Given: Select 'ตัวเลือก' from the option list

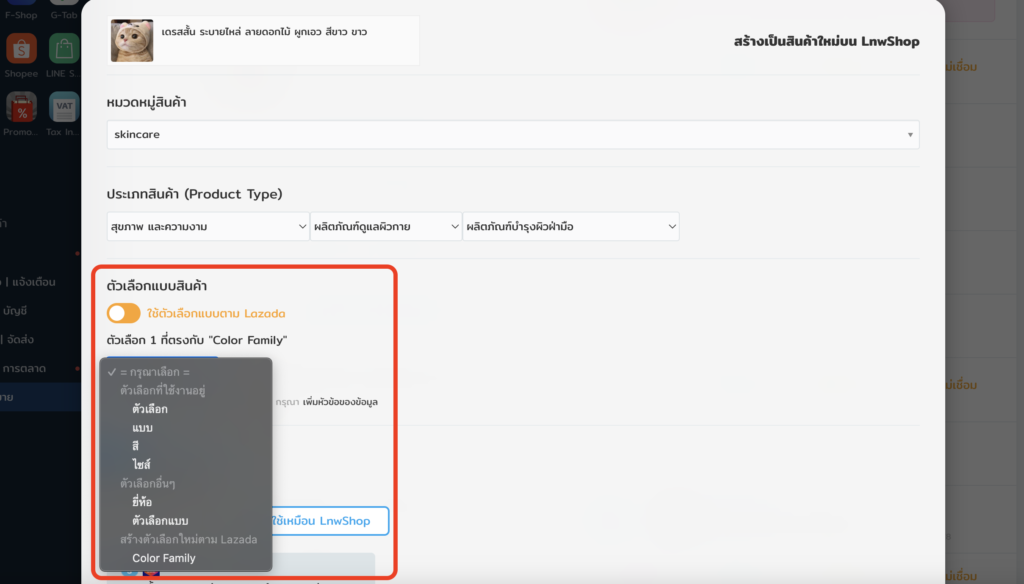Looking at the screenshot, I should [150, 409].
